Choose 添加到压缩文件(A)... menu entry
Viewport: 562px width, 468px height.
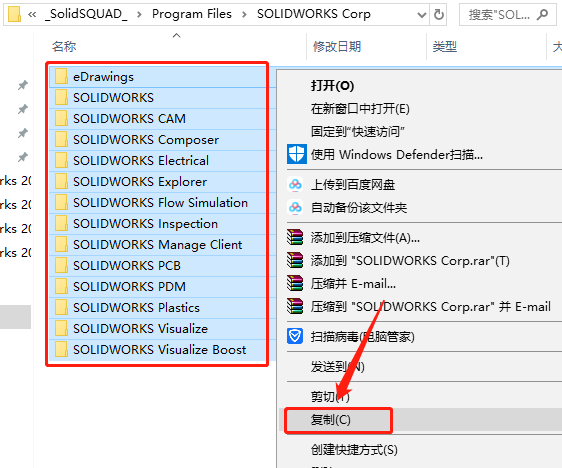point(365,237)
